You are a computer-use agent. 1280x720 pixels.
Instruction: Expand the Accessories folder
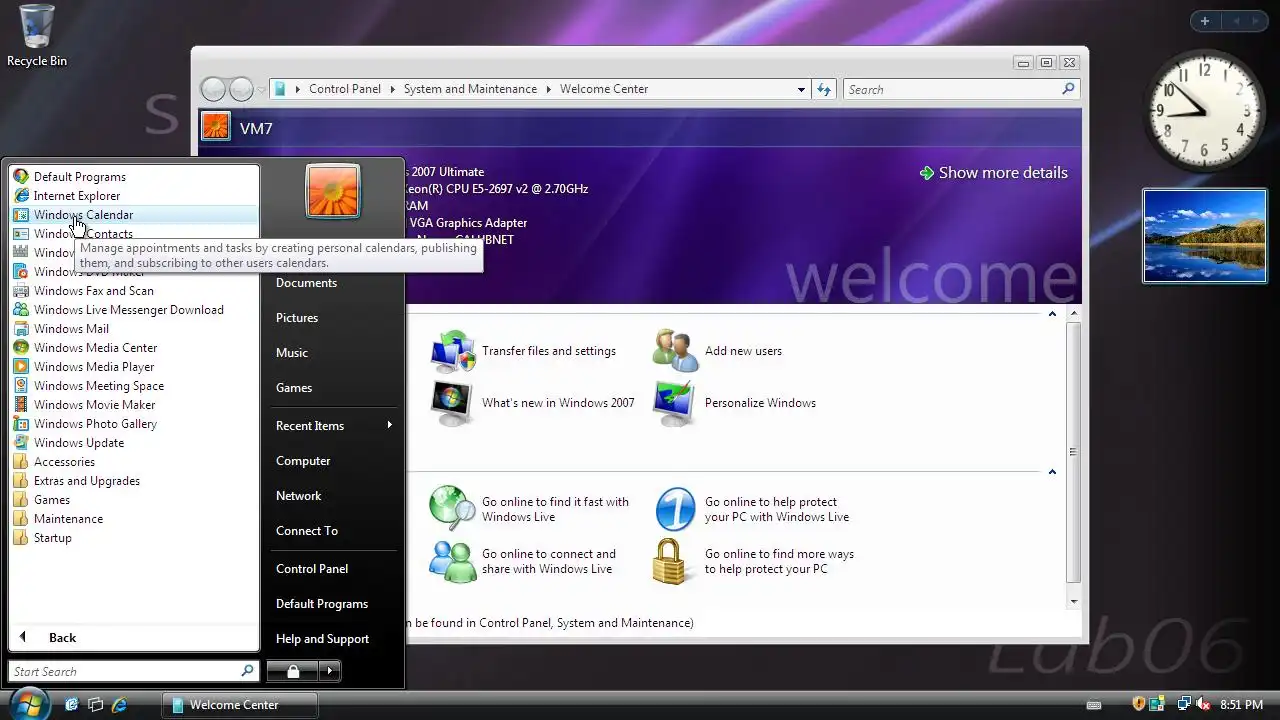(134, 462)
